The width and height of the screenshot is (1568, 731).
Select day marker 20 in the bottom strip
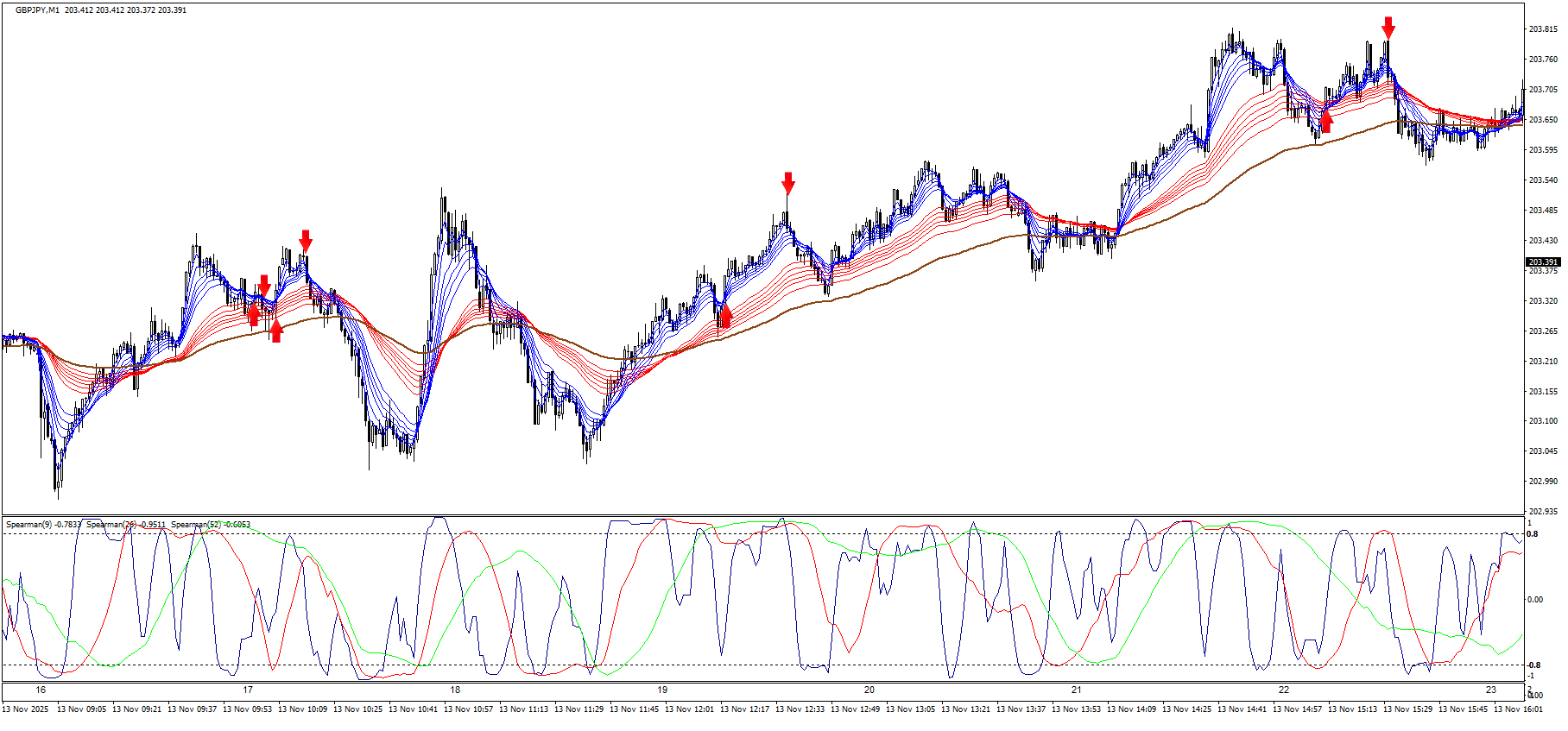[869, 690]
